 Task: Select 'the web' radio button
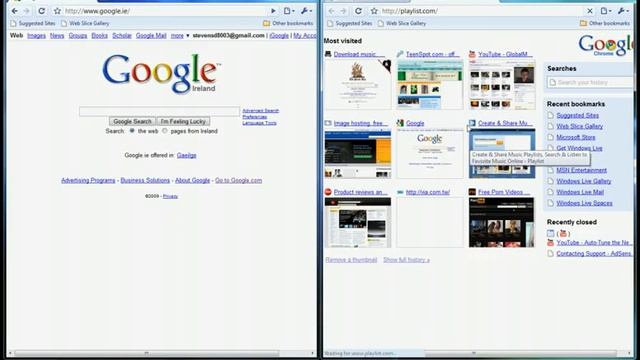coord(132,131)
